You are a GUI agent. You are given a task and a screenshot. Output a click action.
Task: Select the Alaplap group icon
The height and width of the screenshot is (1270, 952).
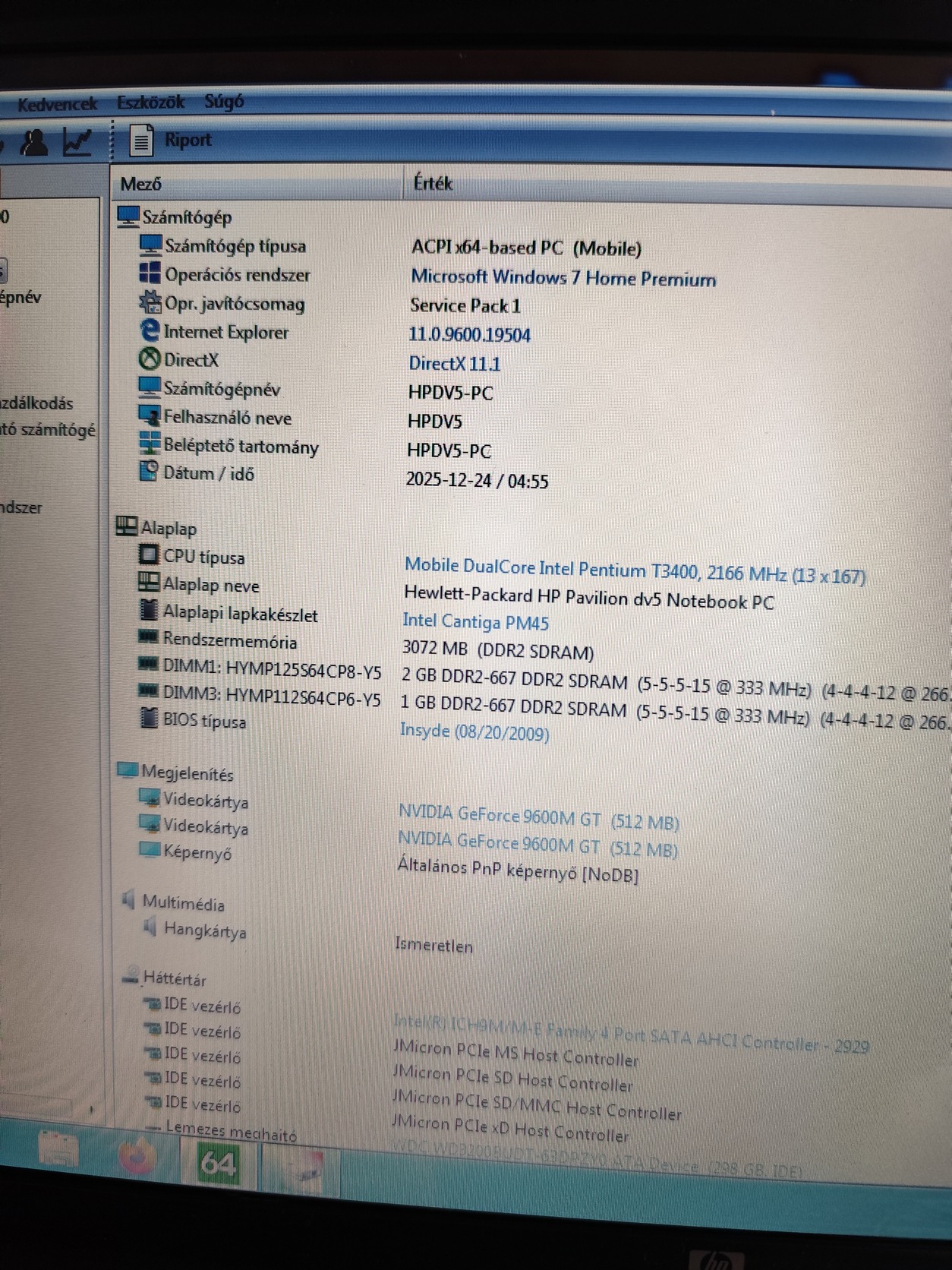click(x=126, y=526)
